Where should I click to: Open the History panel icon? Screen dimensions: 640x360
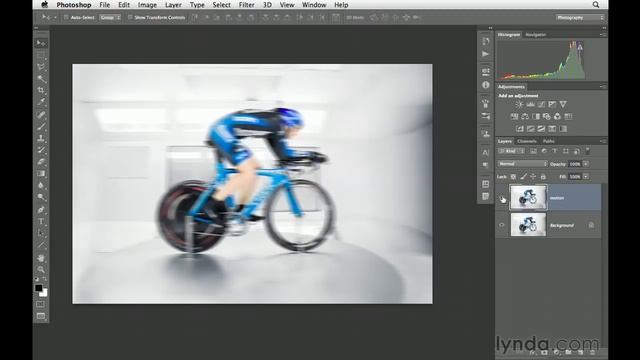pos(485,41)
